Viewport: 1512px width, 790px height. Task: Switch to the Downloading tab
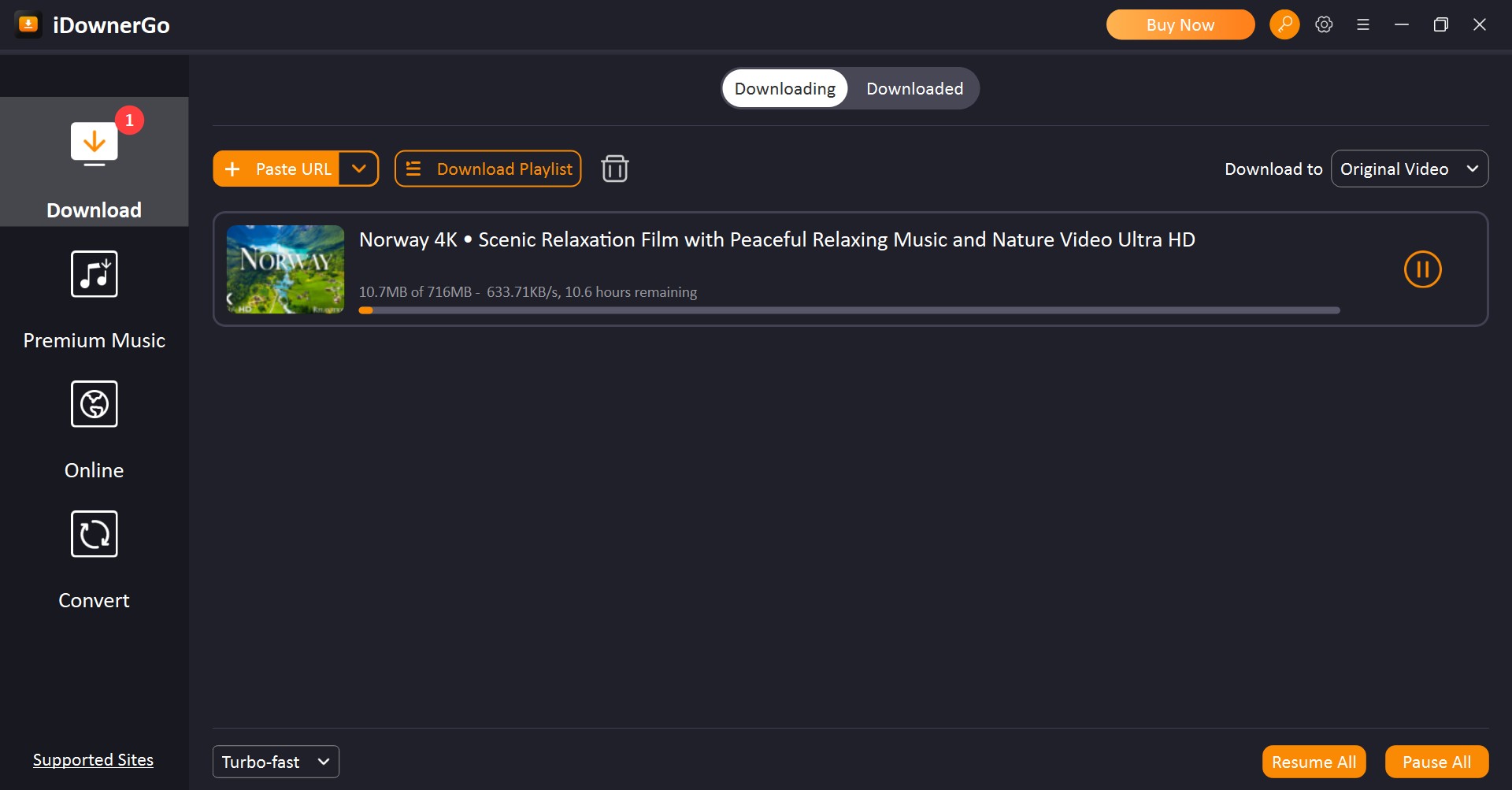784,88
